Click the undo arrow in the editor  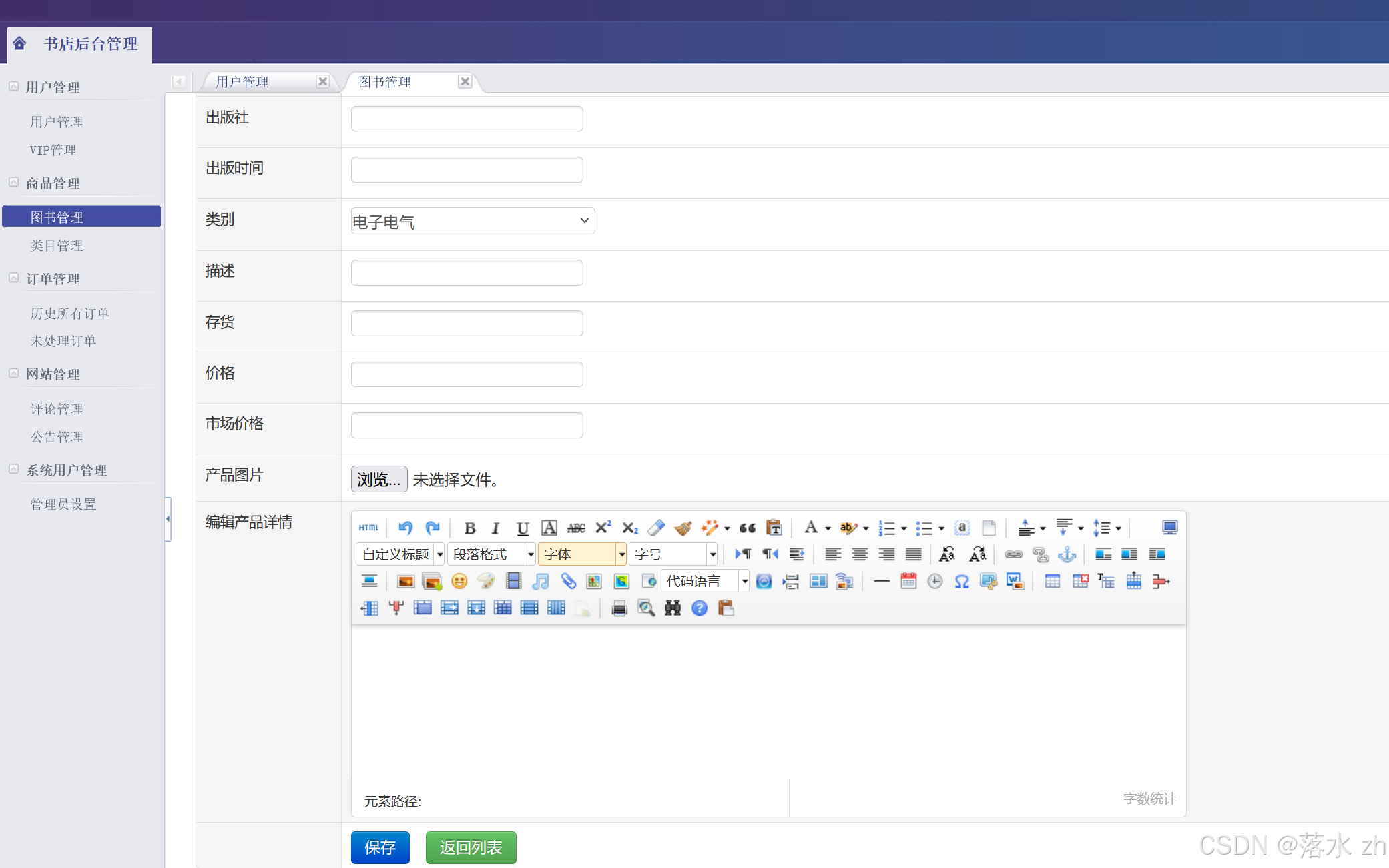tap(405, 528)
